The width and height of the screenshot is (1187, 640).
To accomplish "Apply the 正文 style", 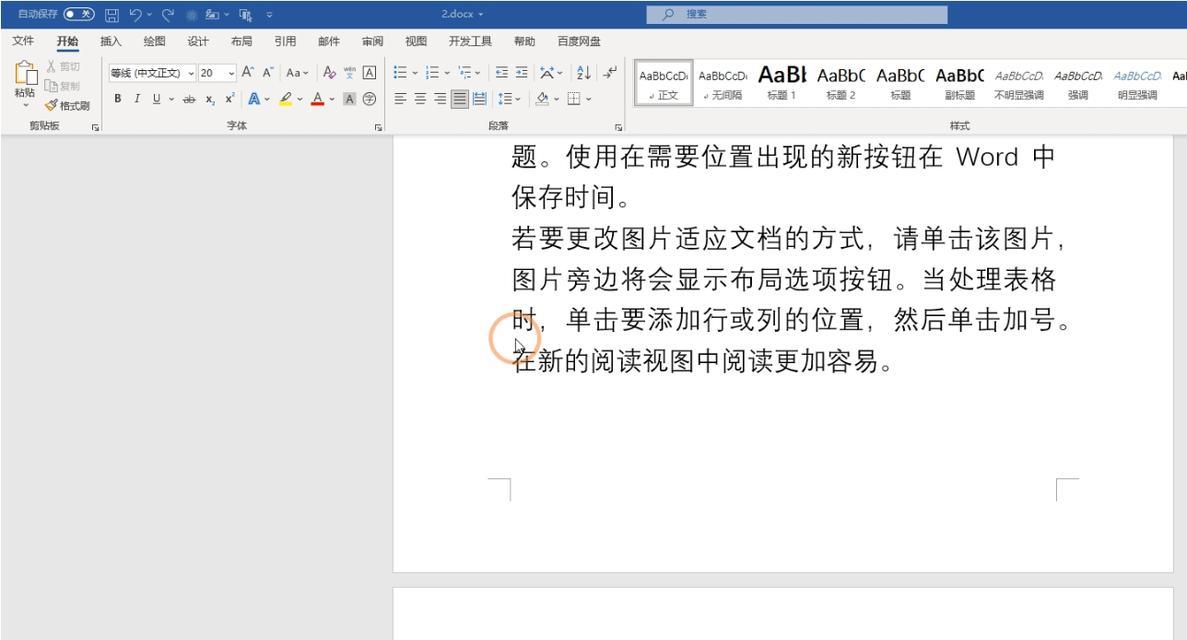I will pyautogui.click(x=663, y=83).
